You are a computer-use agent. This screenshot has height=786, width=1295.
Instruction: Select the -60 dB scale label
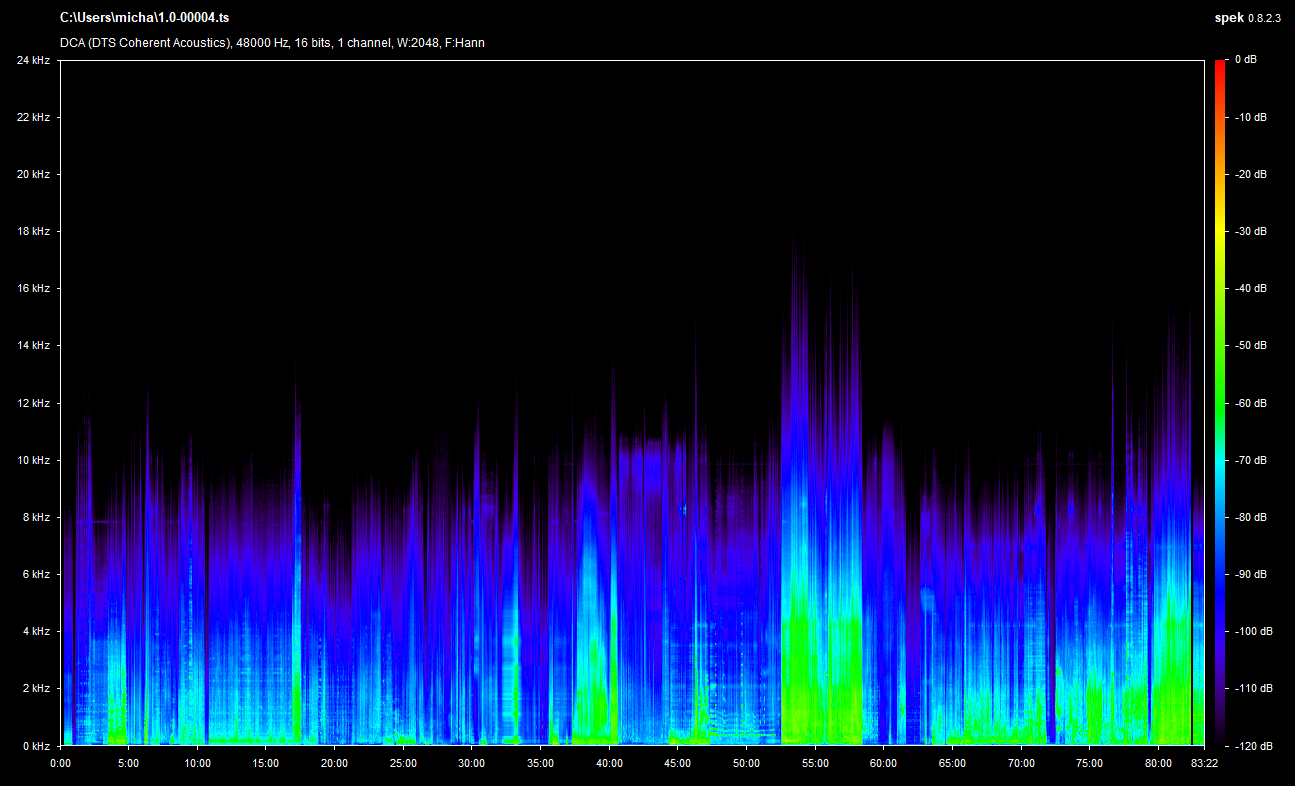(1250, 403)
